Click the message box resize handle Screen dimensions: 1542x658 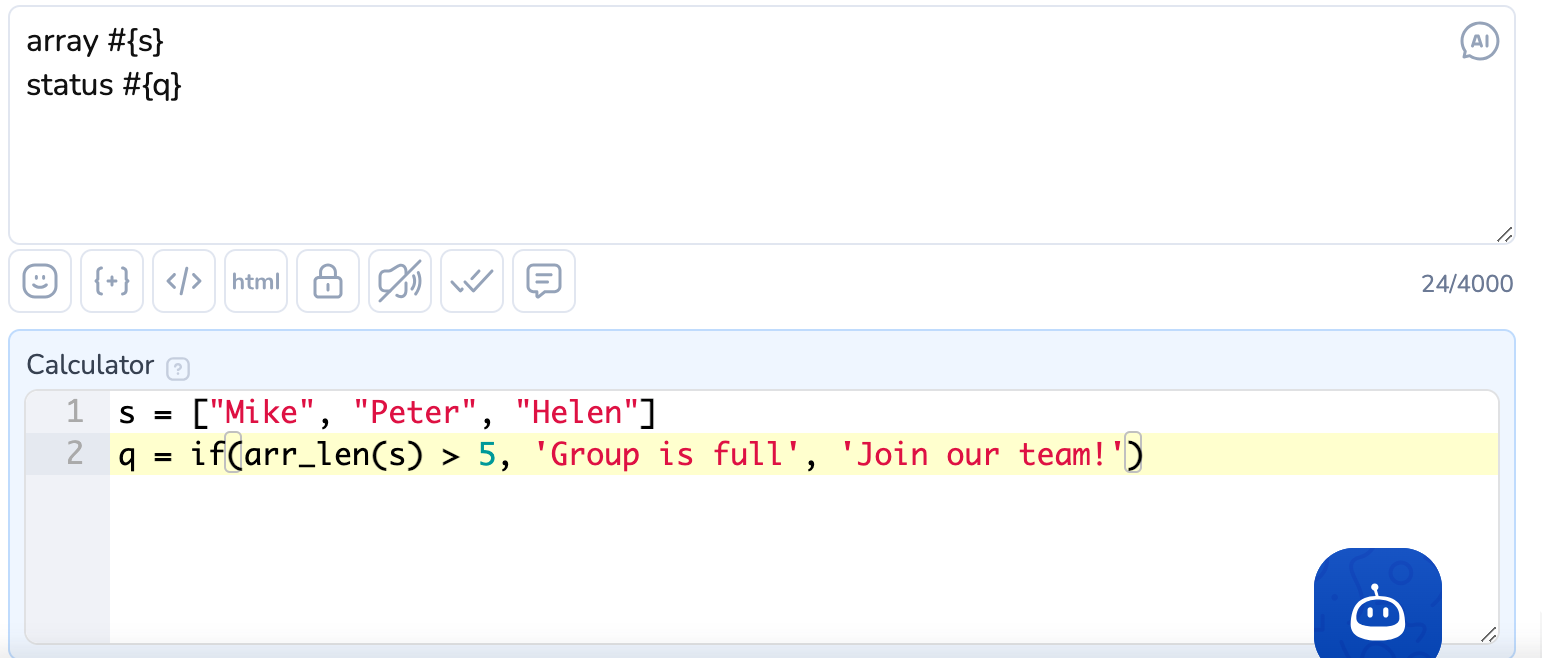1503,234
